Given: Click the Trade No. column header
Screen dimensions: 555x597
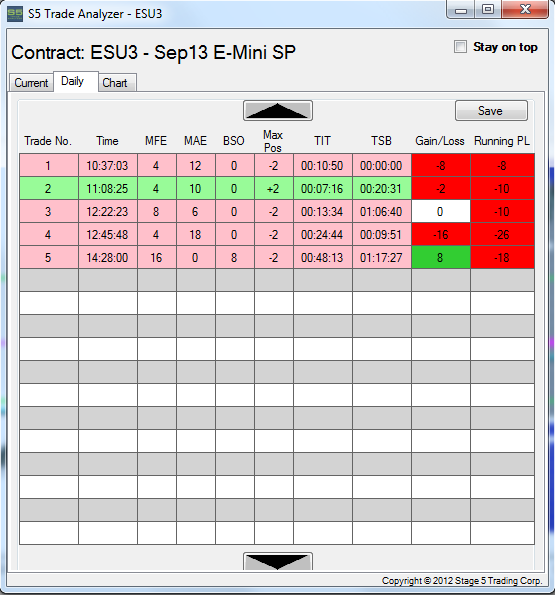Looking at the screenshot, I should [x=48, y=141].
